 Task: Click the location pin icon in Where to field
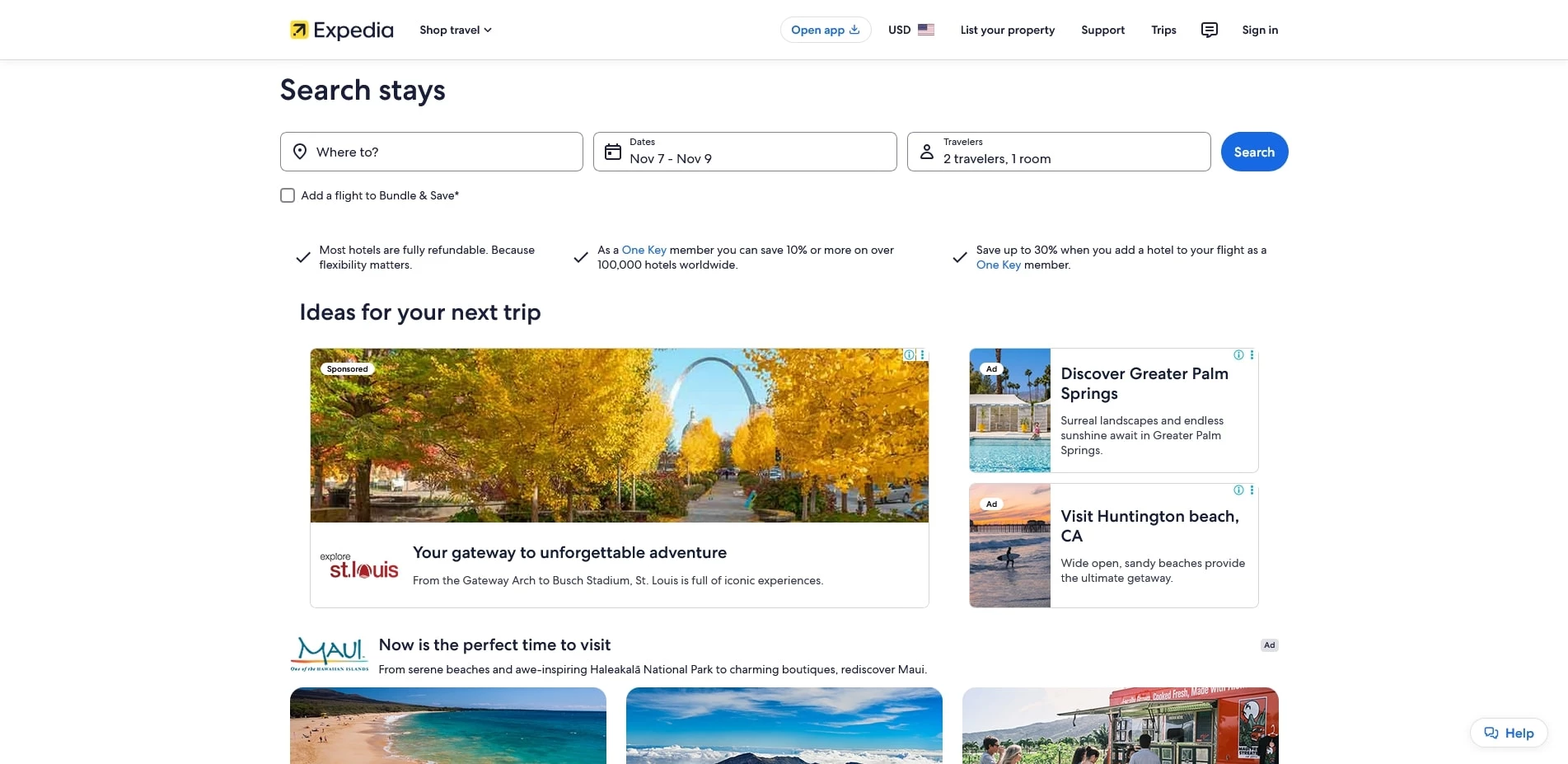[301, 152]
